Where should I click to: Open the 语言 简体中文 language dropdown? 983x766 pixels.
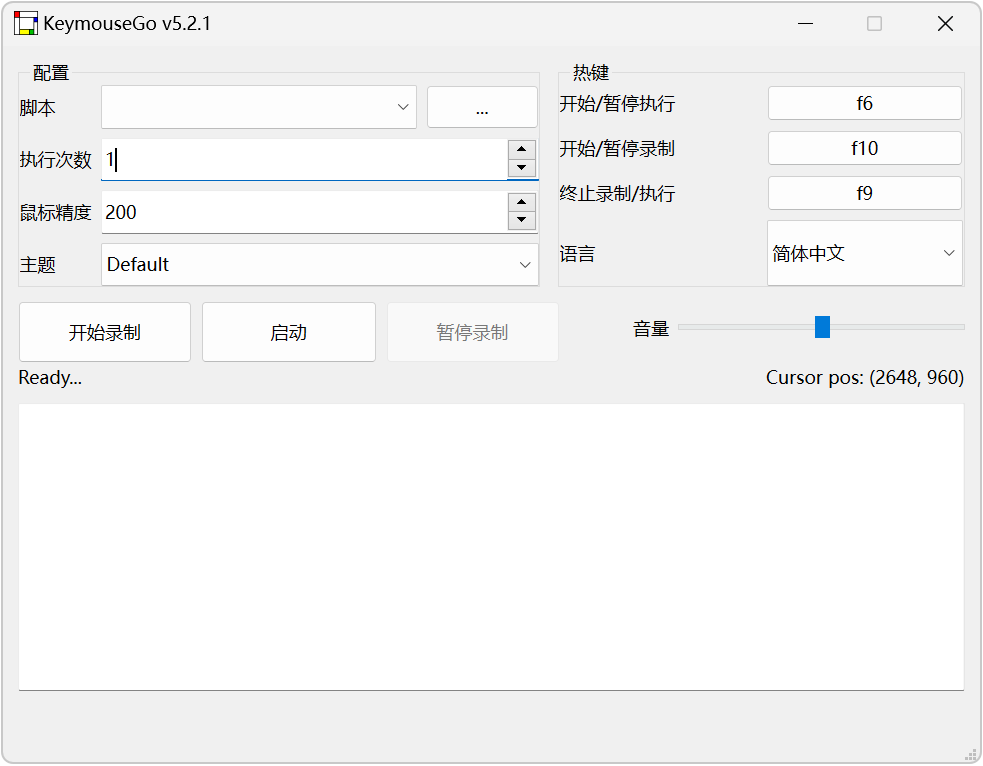pyautogui.click(x=865, y=253)
